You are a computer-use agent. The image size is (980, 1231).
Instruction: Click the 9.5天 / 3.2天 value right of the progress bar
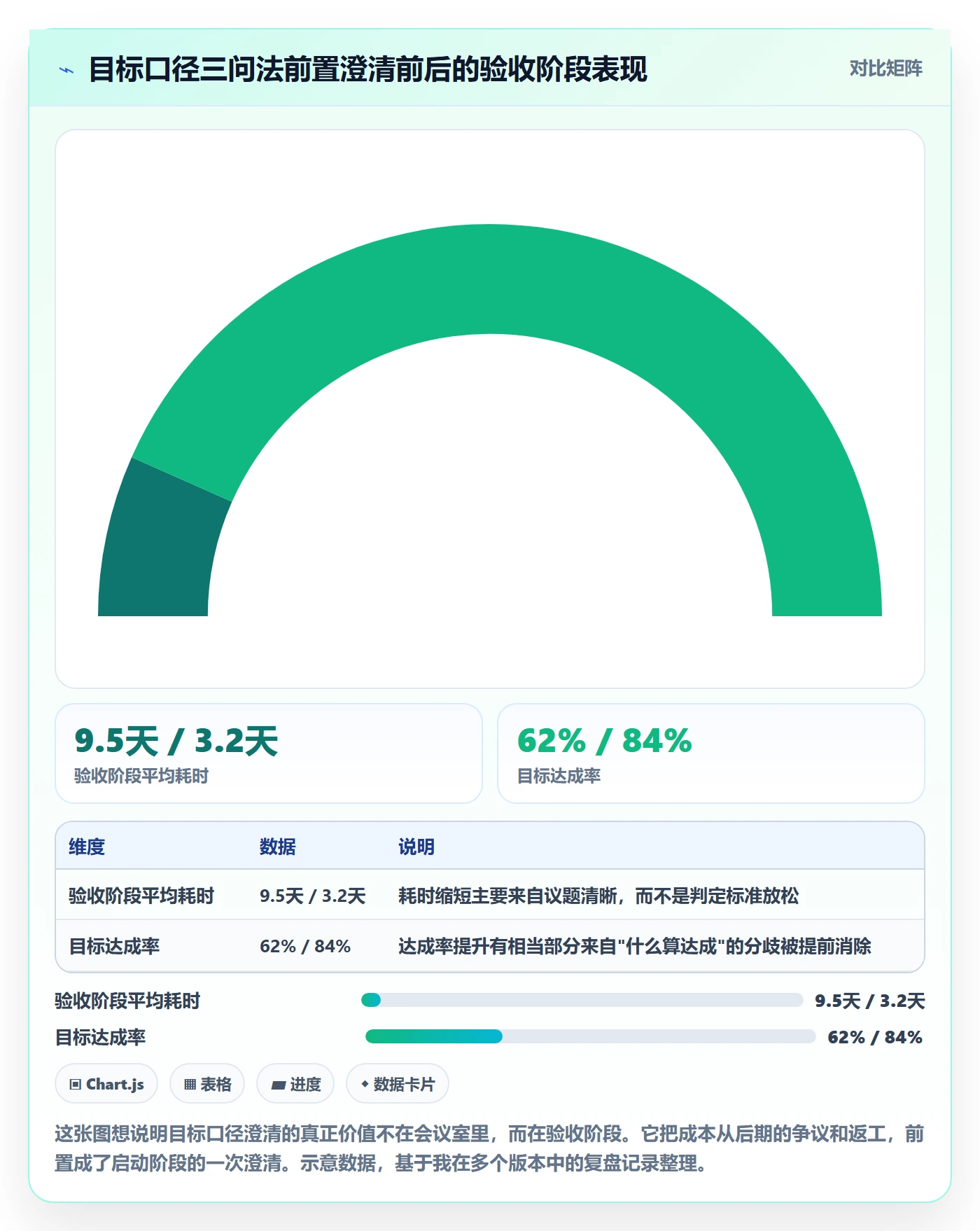[x=870, y=1001]
